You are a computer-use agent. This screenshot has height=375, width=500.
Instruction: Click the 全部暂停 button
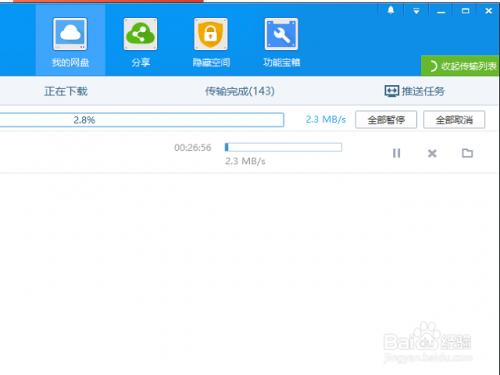[386, 120]
